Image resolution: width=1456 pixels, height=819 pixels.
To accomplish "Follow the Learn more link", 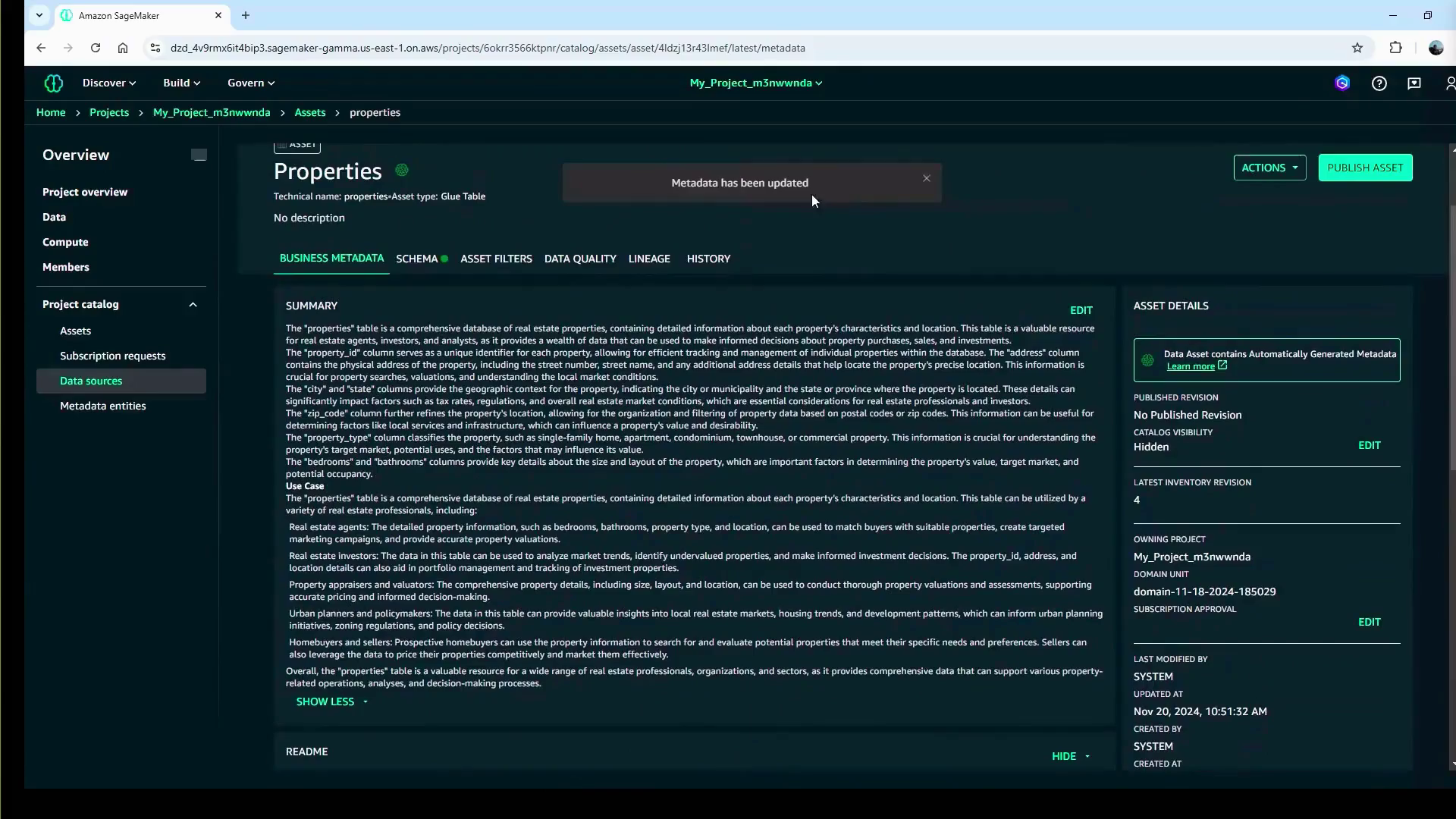I will tap(1191, 366).
